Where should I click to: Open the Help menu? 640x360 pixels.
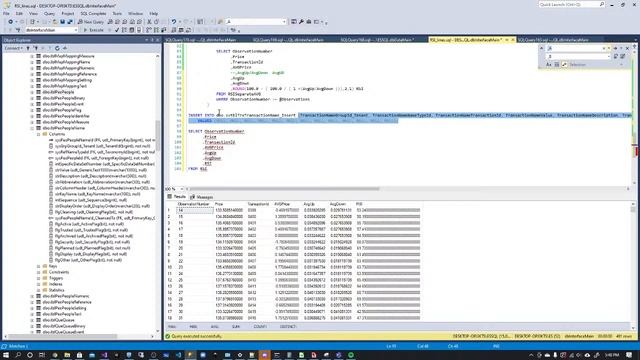tap(153, 13)
